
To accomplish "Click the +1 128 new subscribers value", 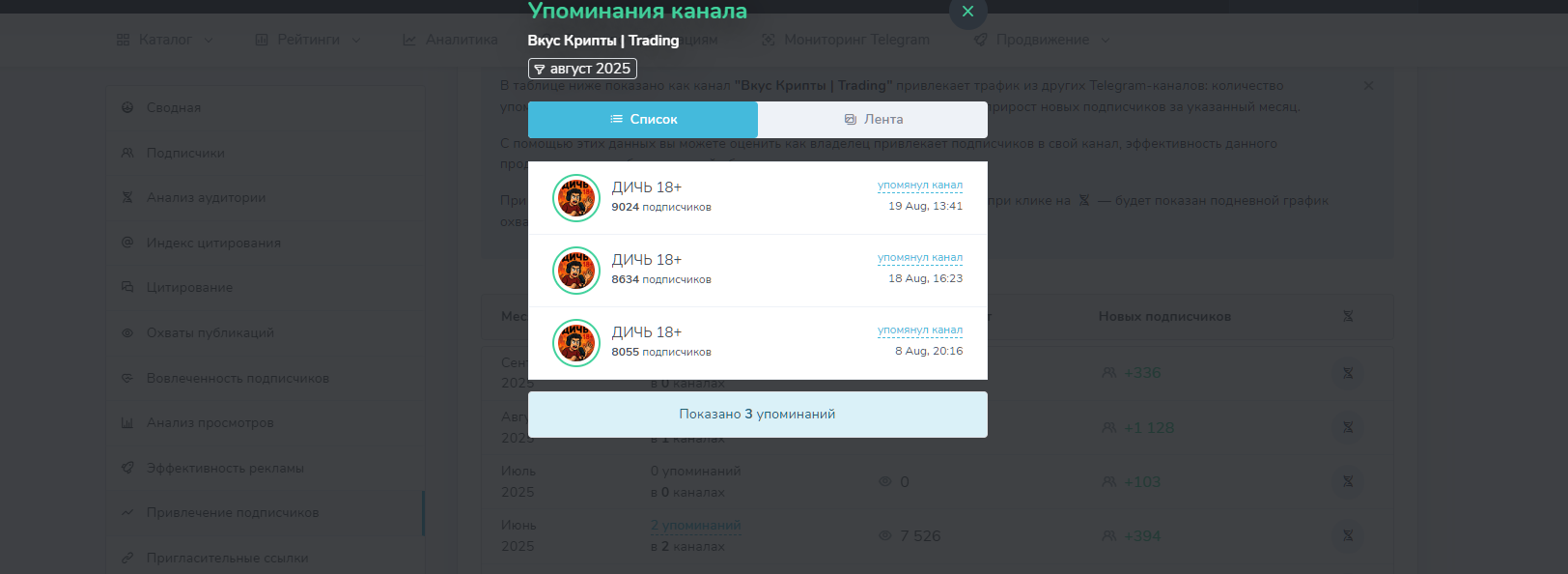I will coord(1148,427).
